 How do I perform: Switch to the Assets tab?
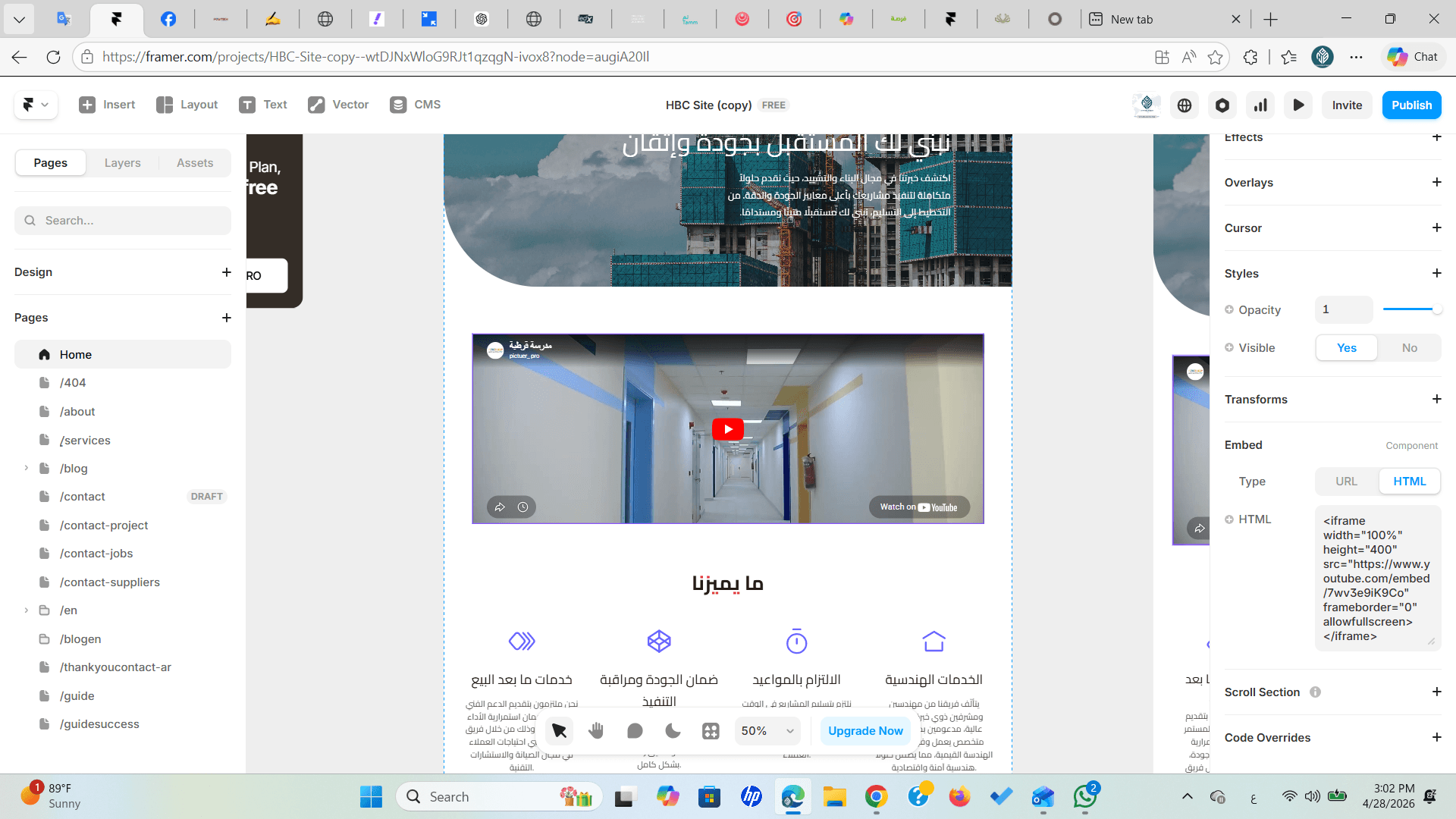pos(195,163)
